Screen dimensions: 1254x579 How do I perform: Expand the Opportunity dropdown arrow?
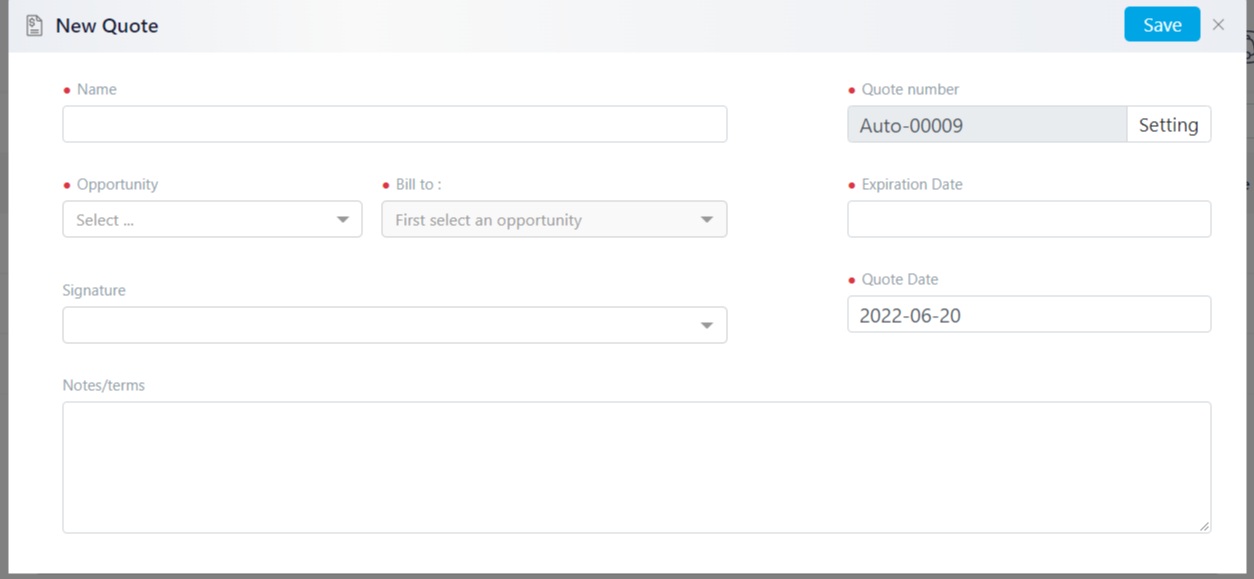pos(343,220)
